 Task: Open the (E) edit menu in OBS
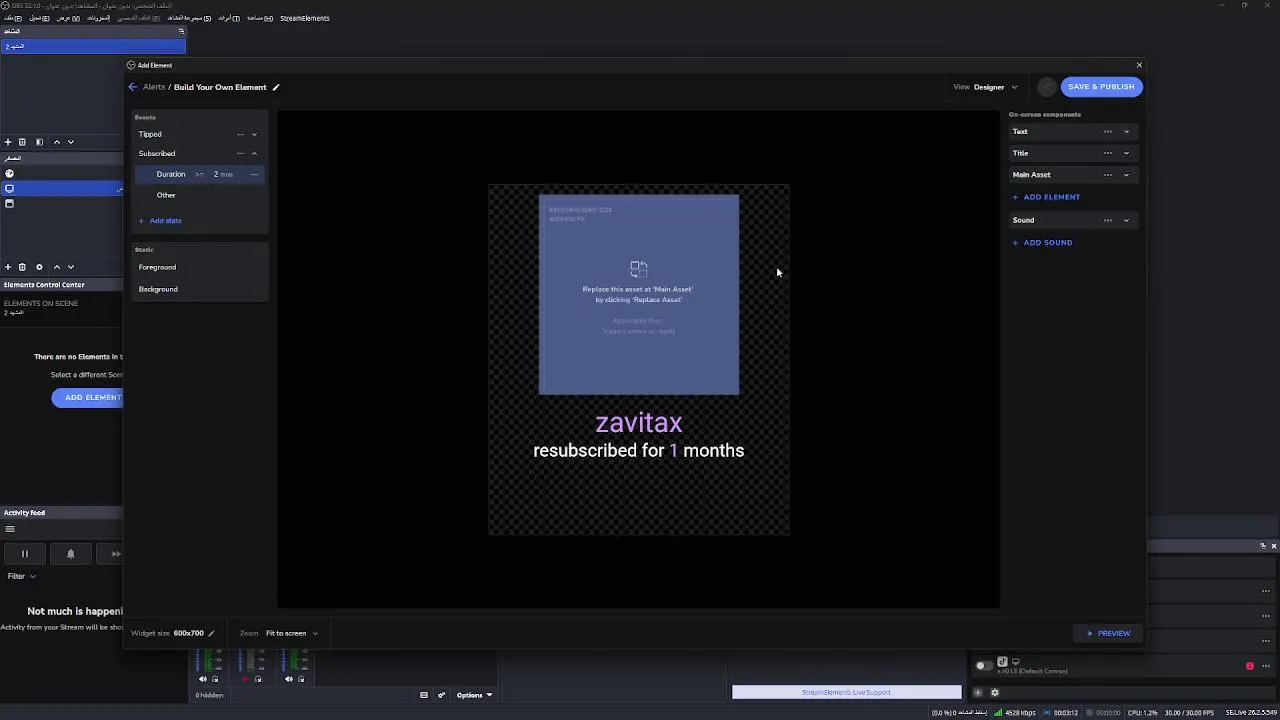(39, 18)
